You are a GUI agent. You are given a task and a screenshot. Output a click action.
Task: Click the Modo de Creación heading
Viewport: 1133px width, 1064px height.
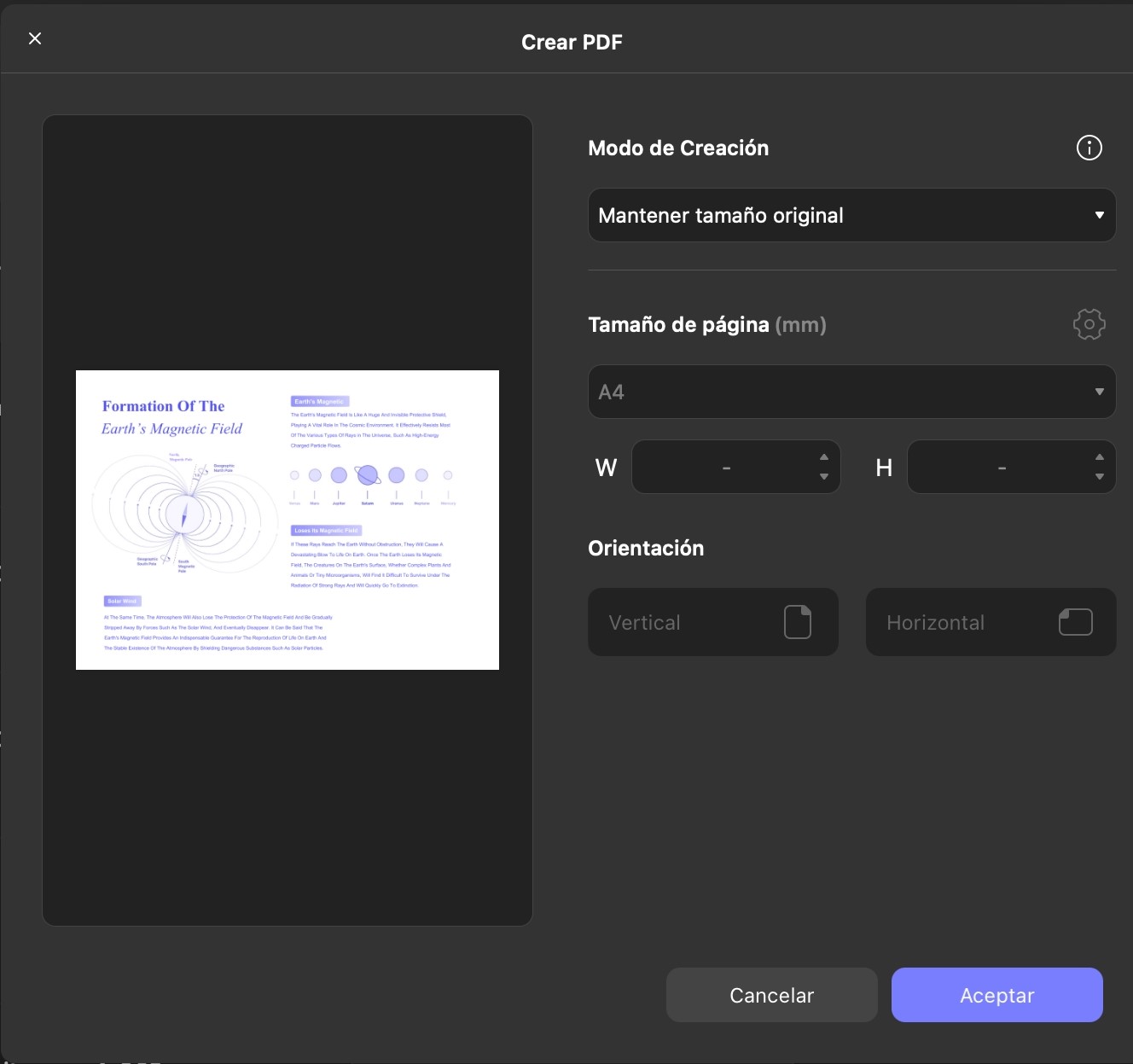click(678, 148)
